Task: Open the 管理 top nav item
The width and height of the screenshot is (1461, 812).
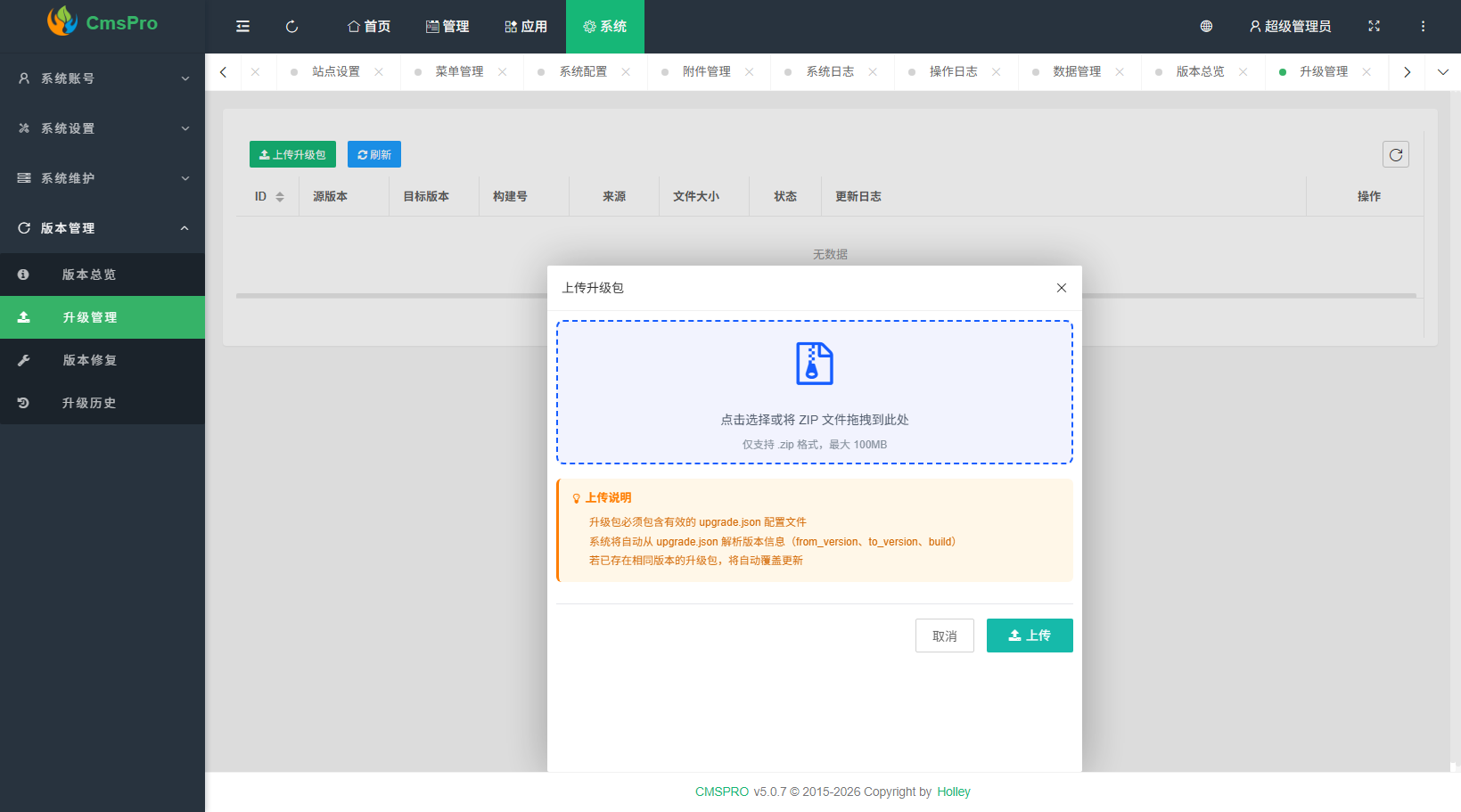Action: [447, 27]
